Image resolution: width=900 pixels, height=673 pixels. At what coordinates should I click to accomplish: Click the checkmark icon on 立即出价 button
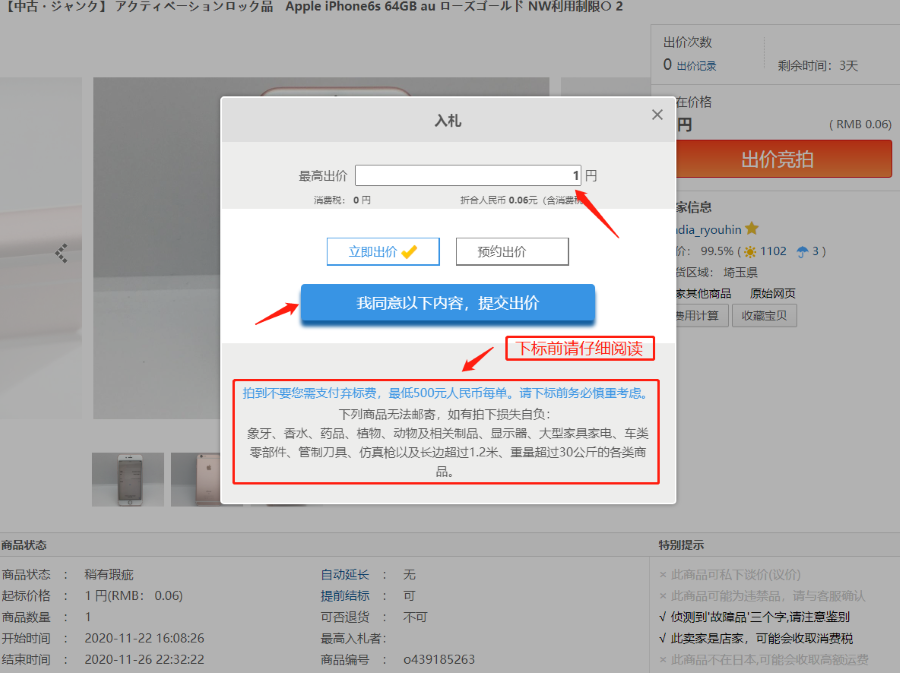click(411, 251)
